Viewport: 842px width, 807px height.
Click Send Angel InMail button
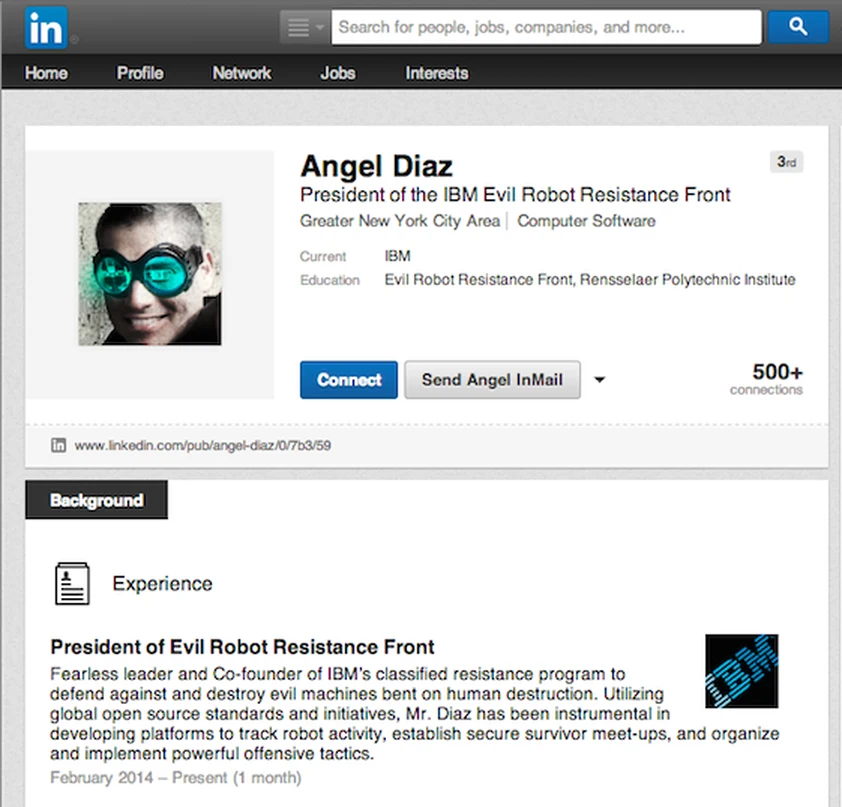(492, 380)
